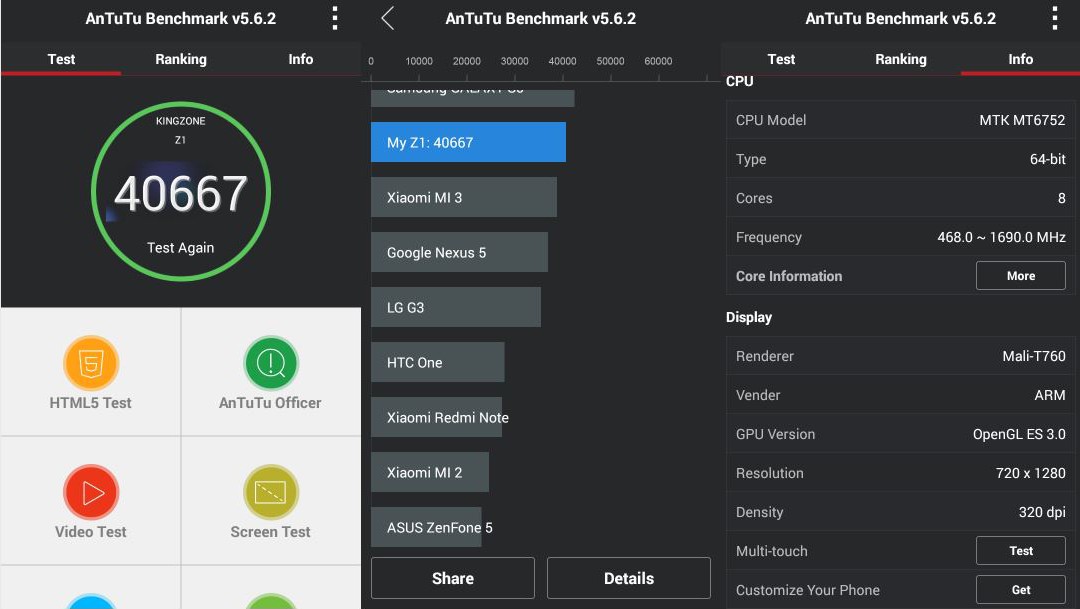
Task: Open the right panel's three-dot overflow menu
Action: point(1055,19)
